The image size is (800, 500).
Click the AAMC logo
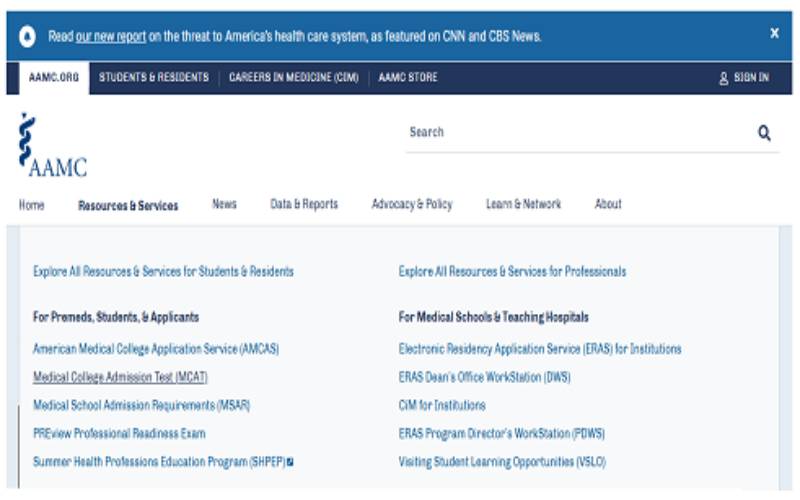point(51,146)
